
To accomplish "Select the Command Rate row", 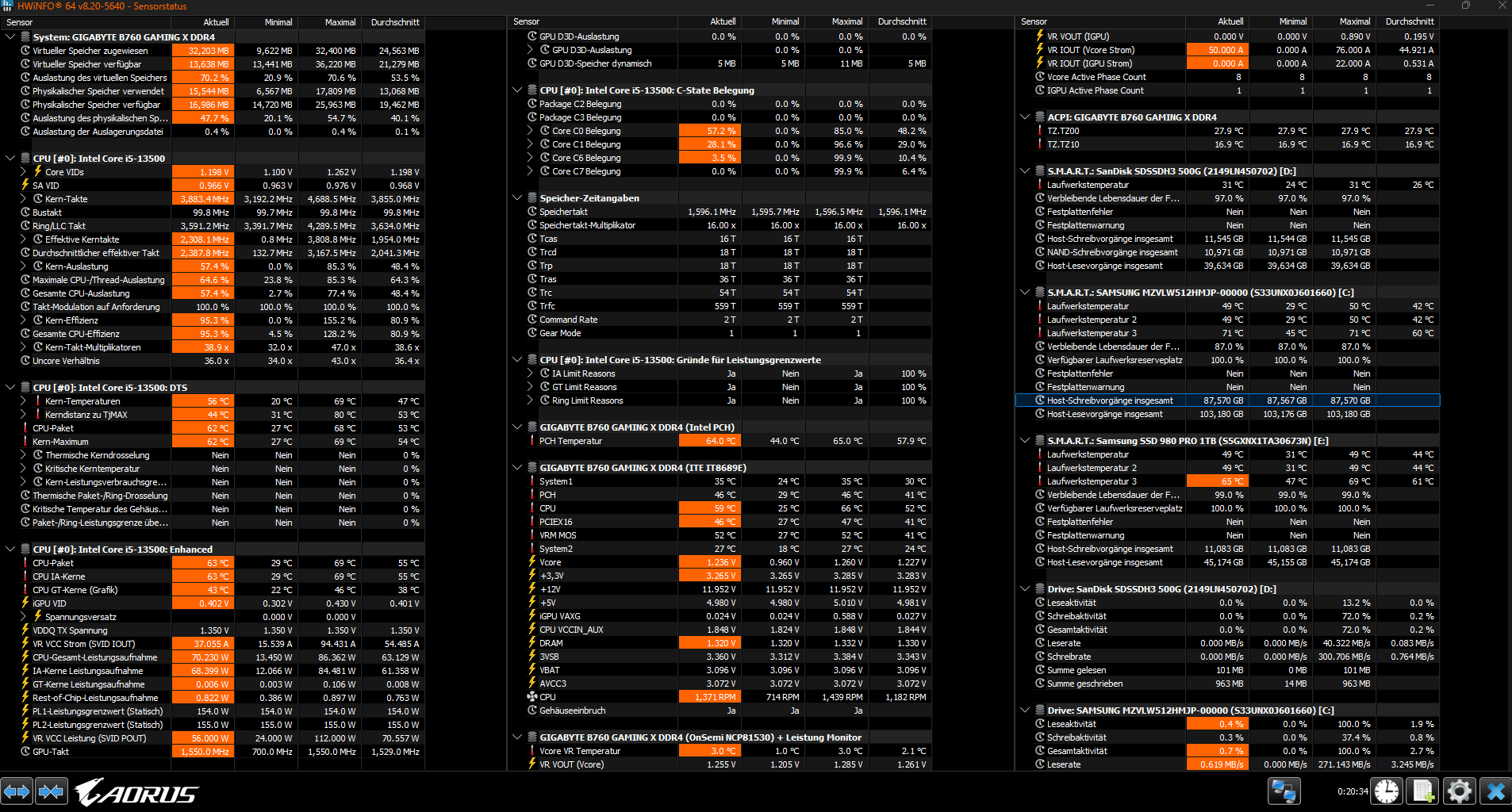I will click(720, 320).
